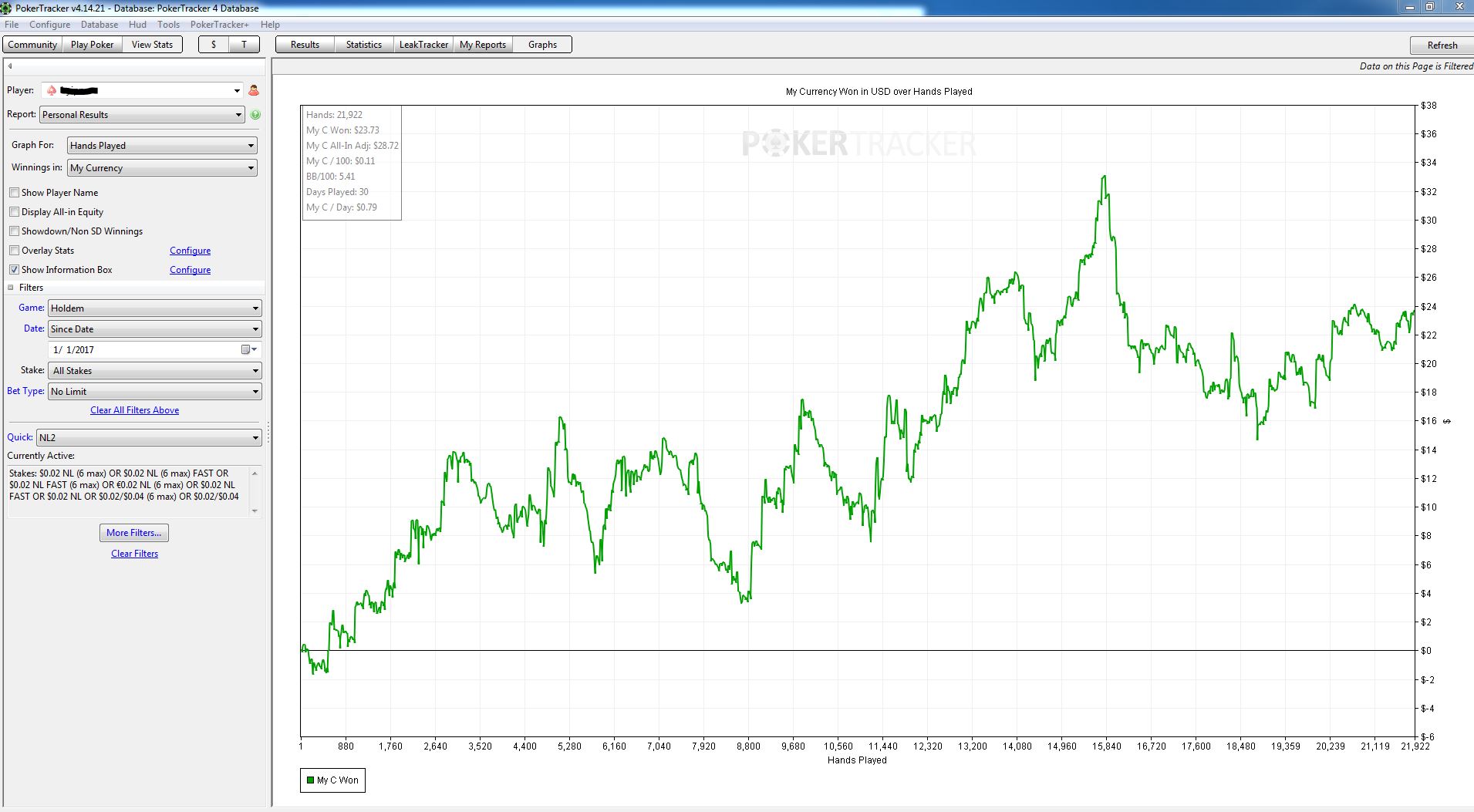Open the File menu
Screen dimensions: 1474x812
12,25
